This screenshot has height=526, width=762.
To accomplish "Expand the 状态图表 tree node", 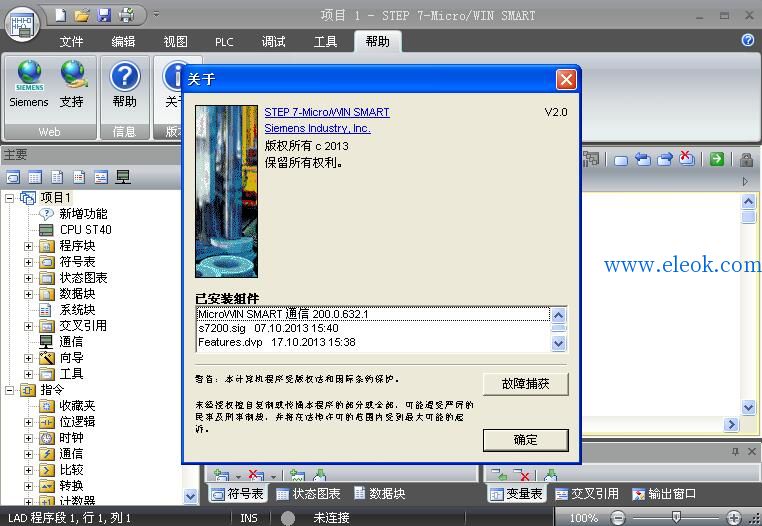I will (29, 278).
